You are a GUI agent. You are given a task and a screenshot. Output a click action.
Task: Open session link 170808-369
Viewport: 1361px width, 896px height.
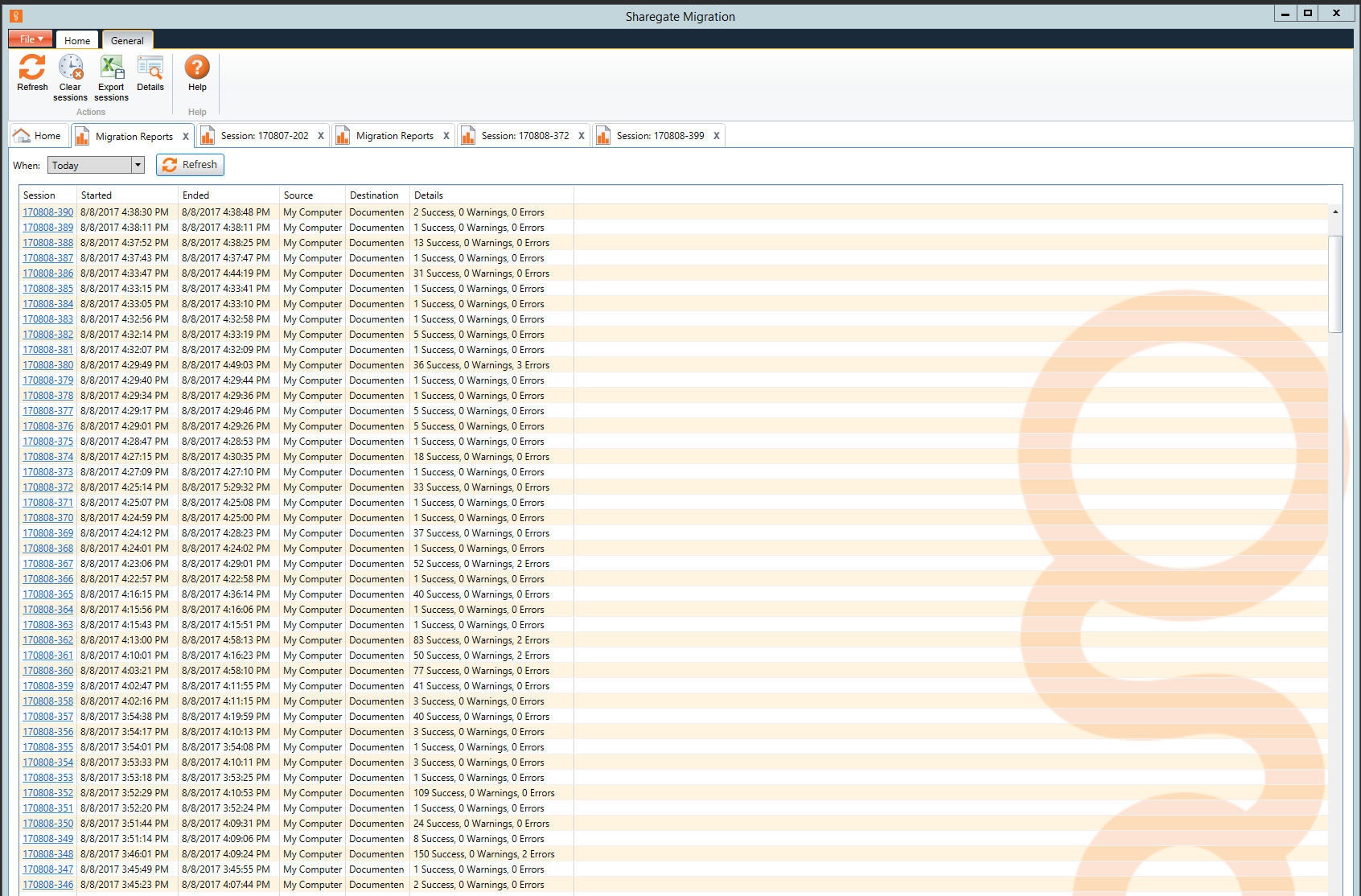[47, 533]
